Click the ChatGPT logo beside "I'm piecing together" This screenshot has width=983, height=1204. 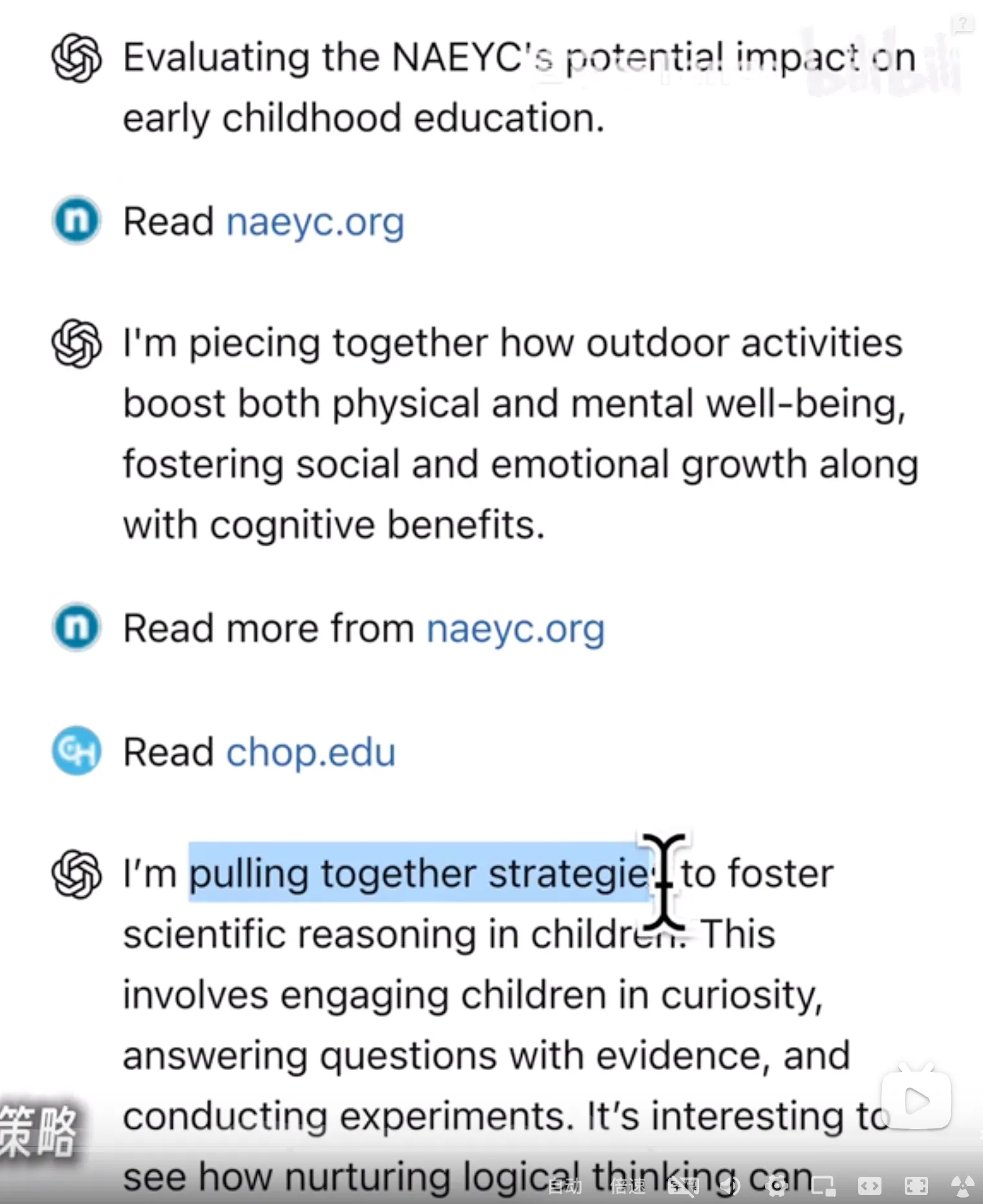tap(76, 343)
